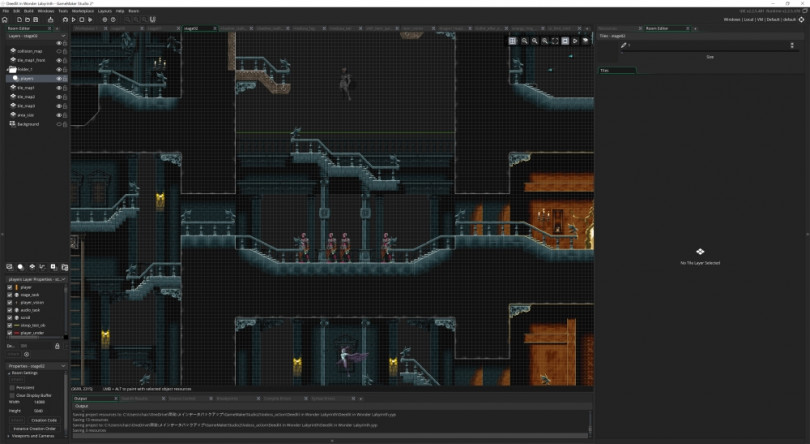This screenshot has height=444, width=810.
Task: Open the Build menu
Action: 28,11
